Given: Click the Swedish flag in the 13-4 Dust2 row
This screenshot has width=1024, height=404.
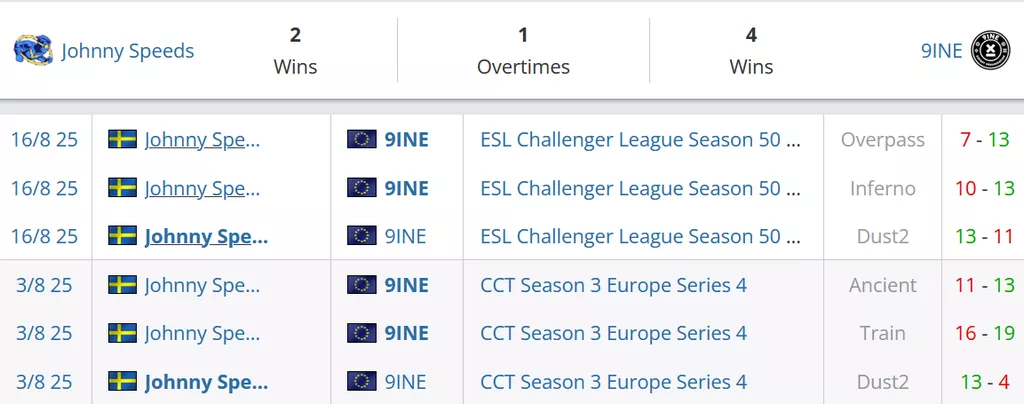Looking at the screenshot, I should click(x=122, y=382).
